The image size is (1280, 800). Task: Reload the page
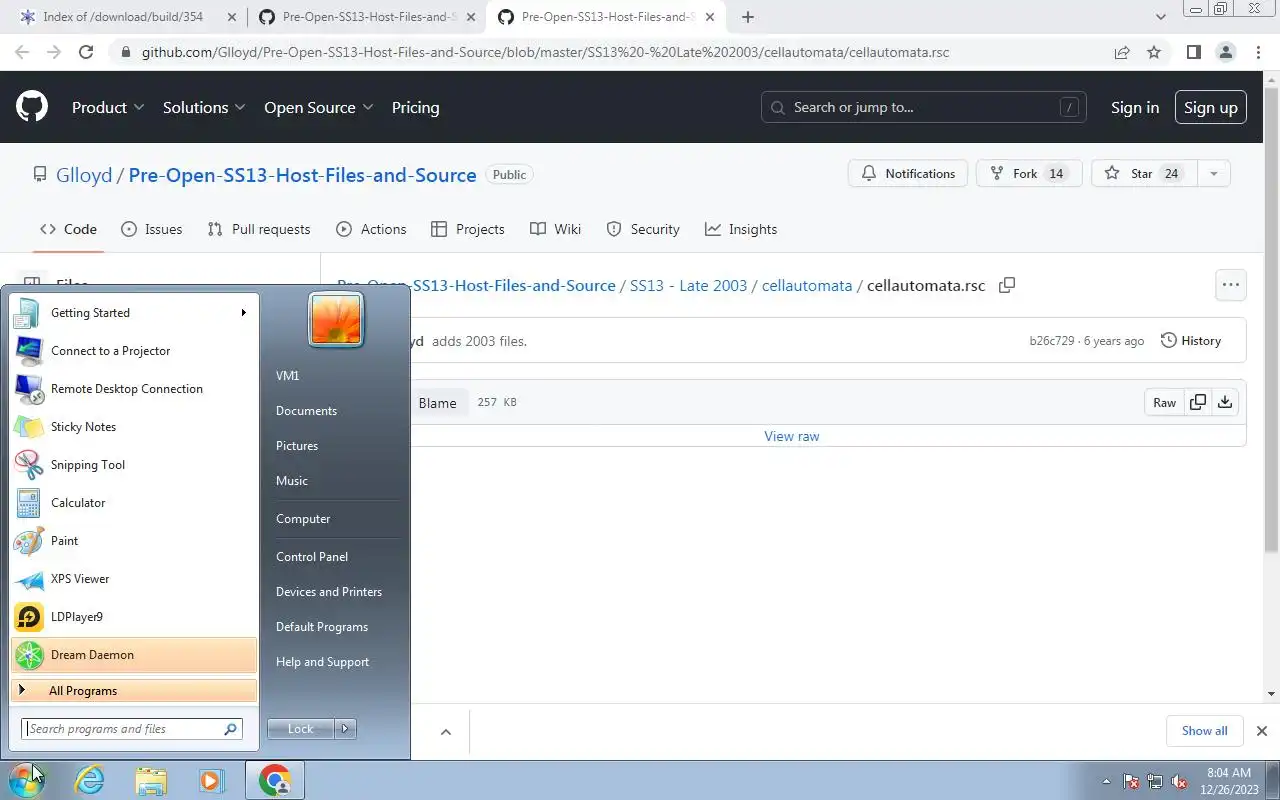(86, 52)
